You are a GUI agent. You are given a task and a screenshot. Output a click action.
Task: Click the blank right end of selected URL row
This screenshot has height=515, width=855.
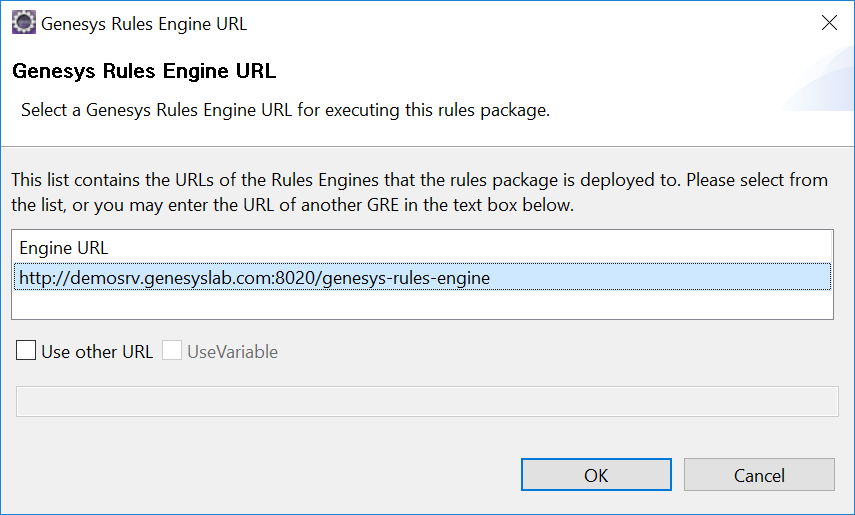(700, 278)
